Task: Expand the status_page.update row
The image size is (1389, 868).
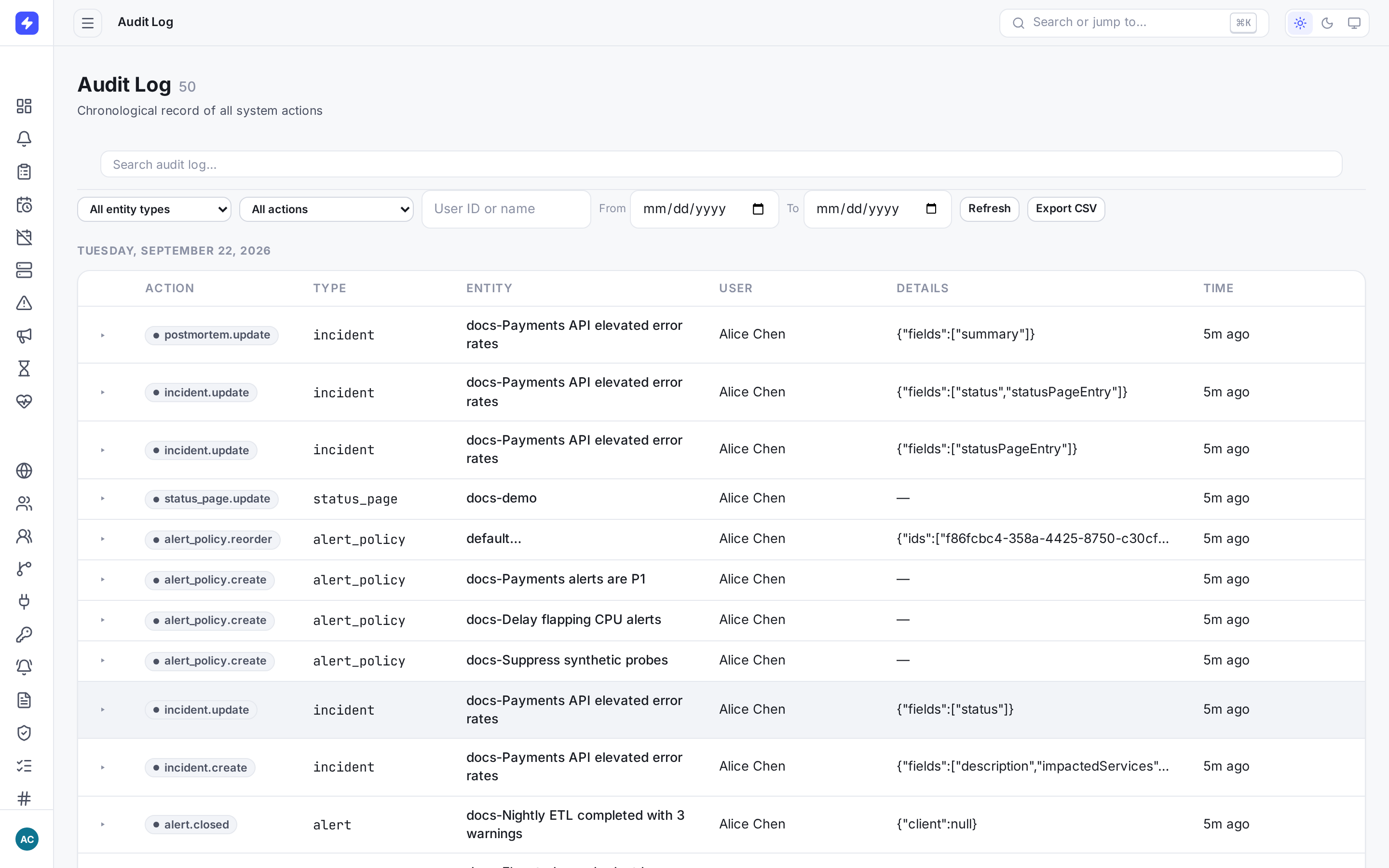Action: click(x=103, y=499)
